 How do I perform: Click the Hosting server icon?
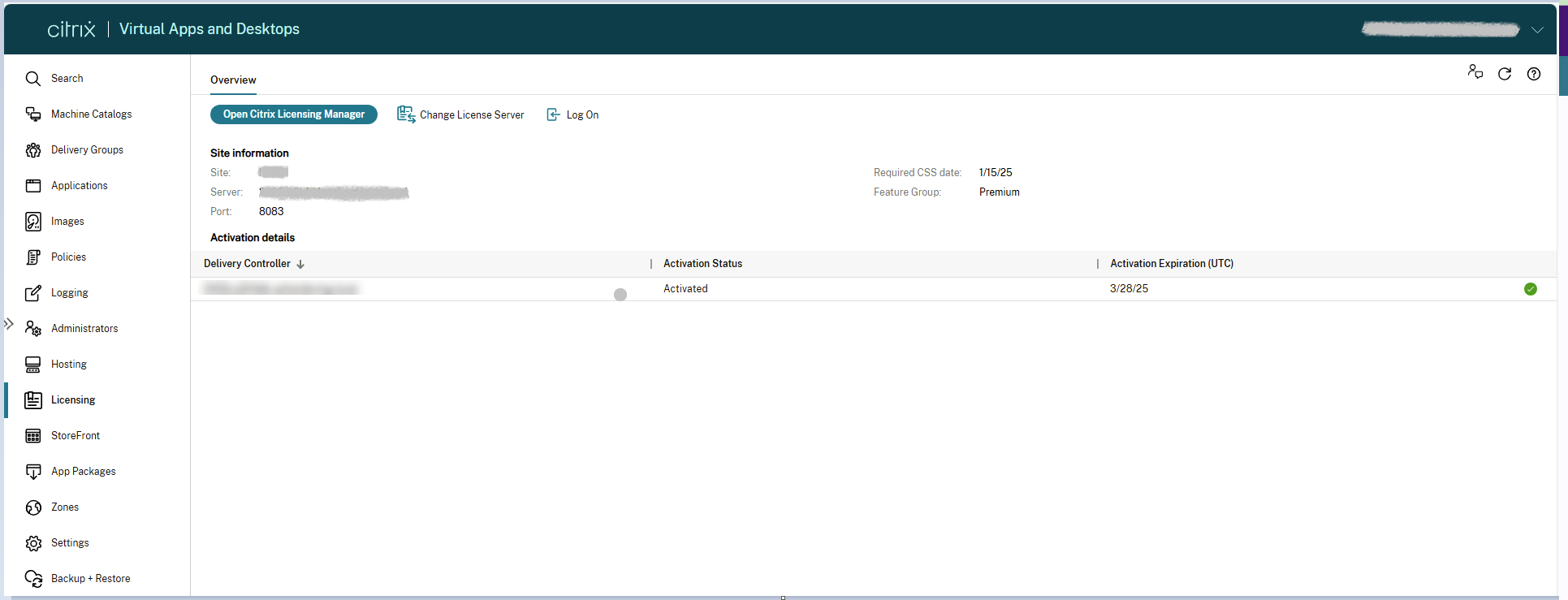(33, 365)
